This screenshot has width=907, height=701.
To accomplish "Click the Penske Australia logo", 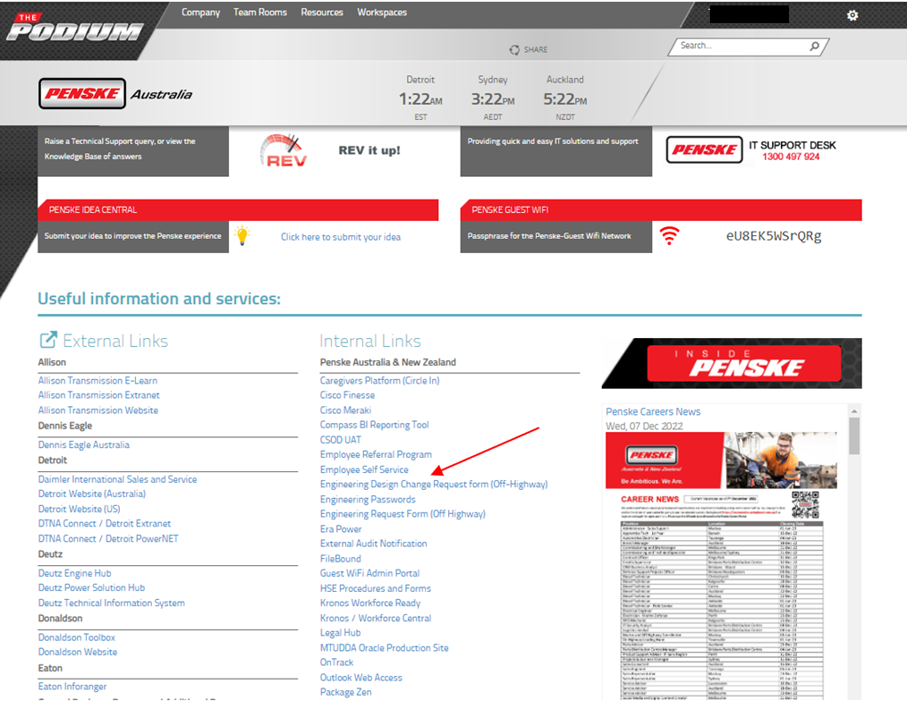I will point(116,94).
